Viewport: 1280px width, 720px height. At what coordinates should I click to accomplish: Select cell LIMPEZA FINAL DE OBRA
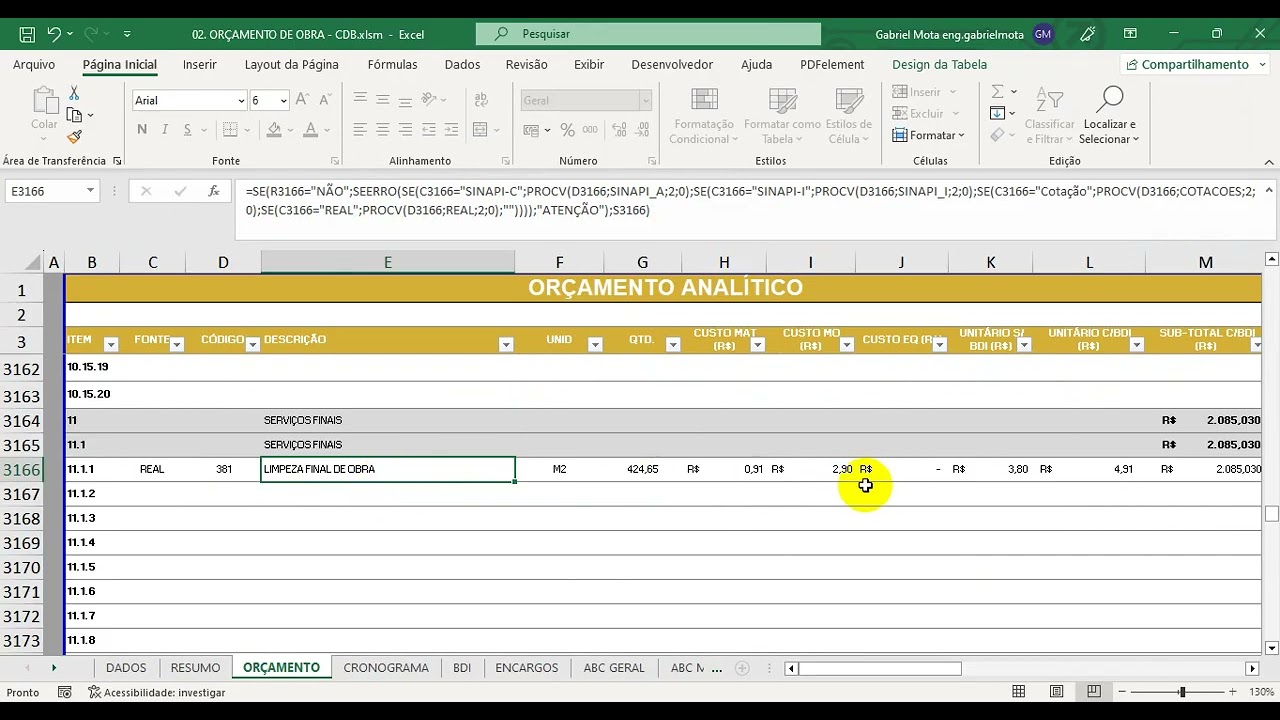(x=388, y=469)
